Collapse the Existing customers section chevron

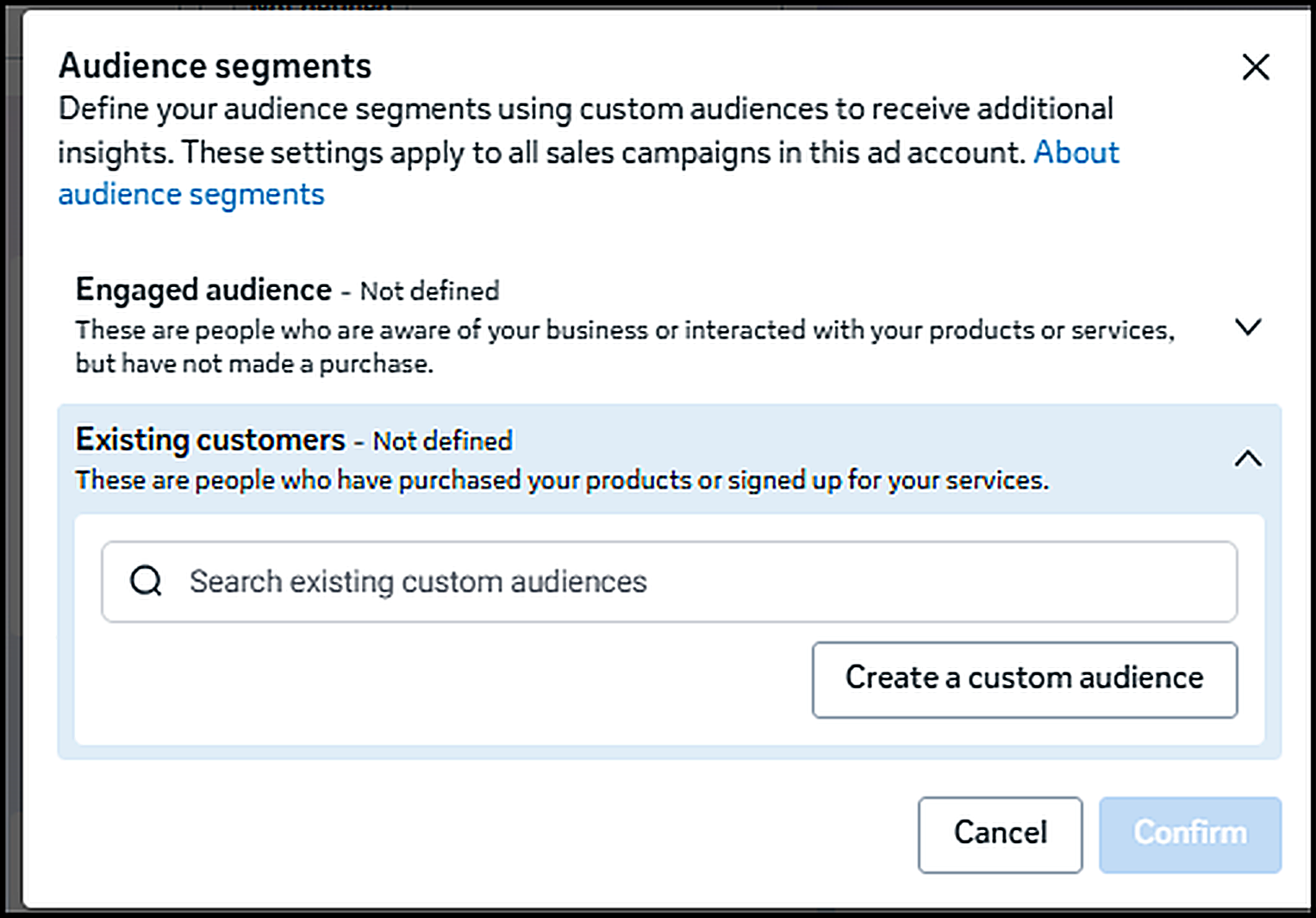click(1248, 459)
